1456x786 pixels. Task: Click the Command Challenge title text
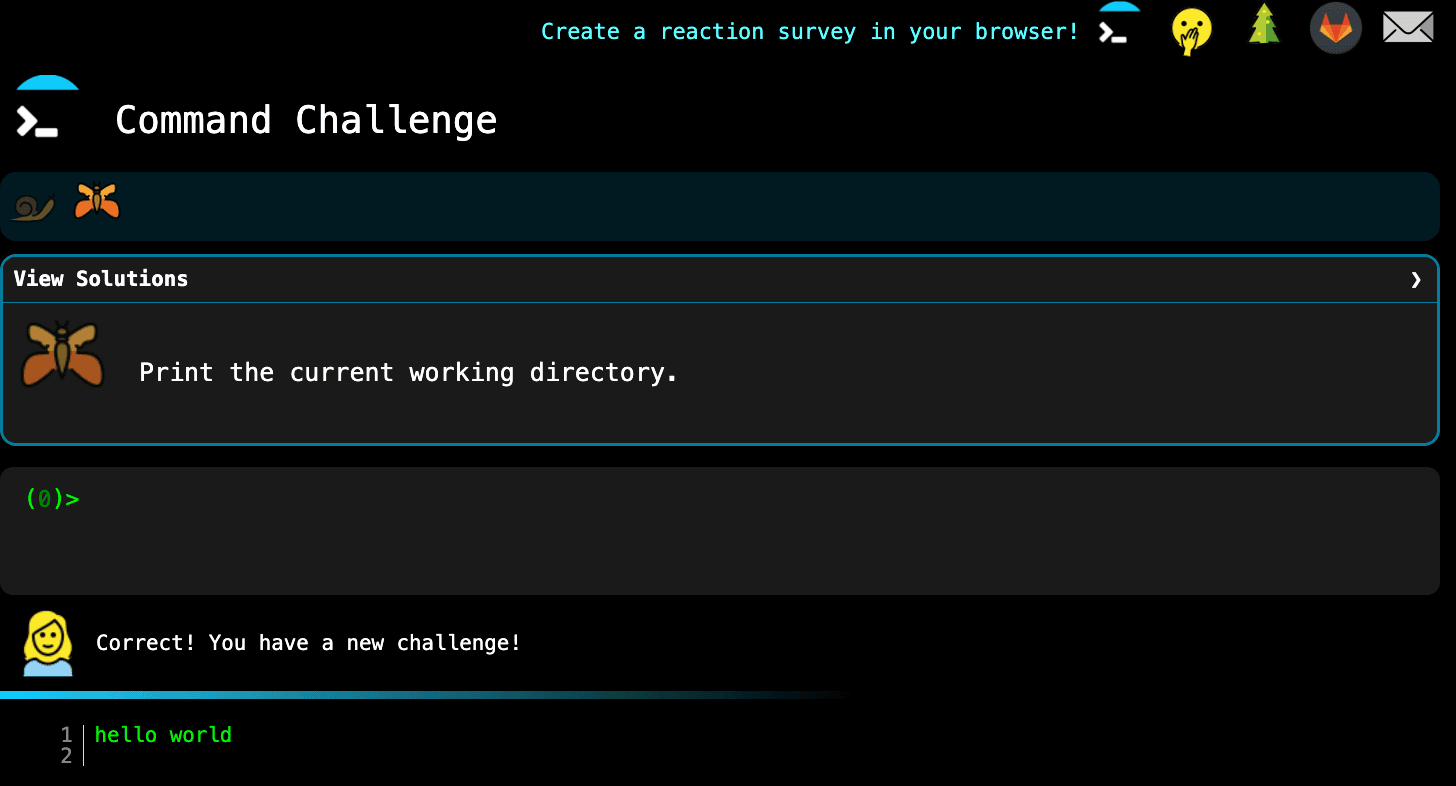point(305,121)
